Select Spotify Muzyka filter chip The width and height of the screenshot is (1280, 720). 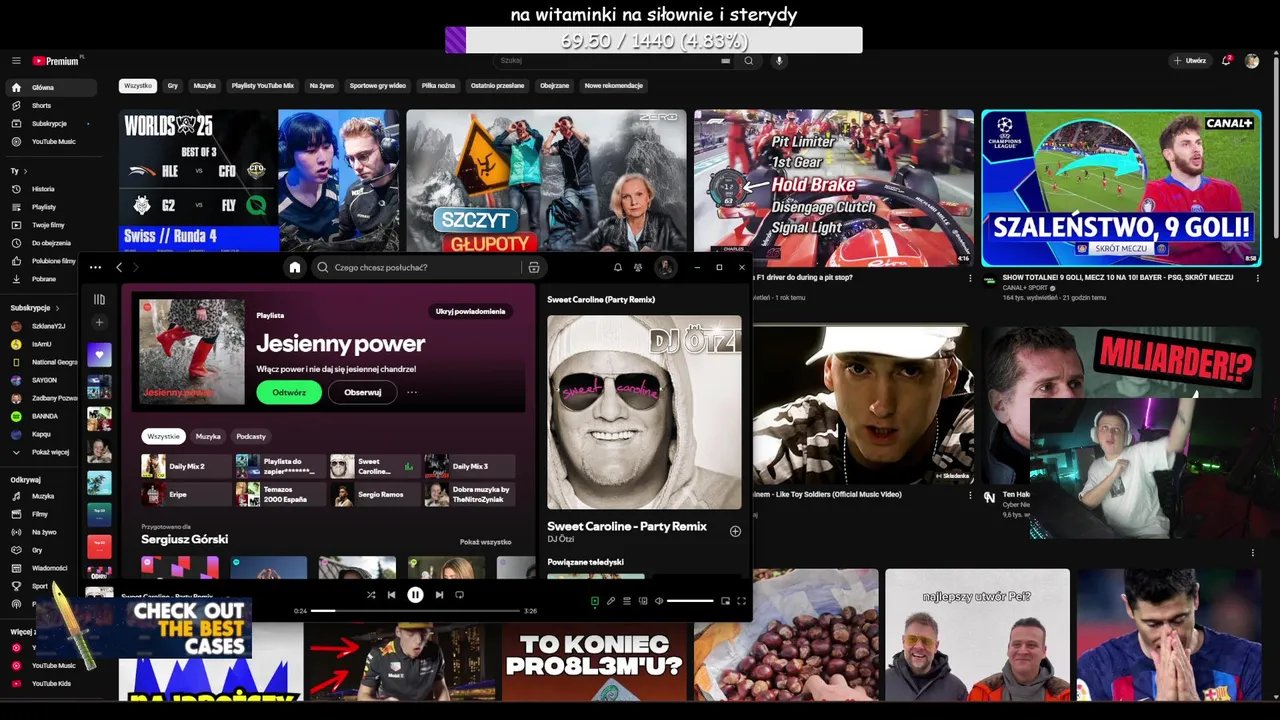208,436
